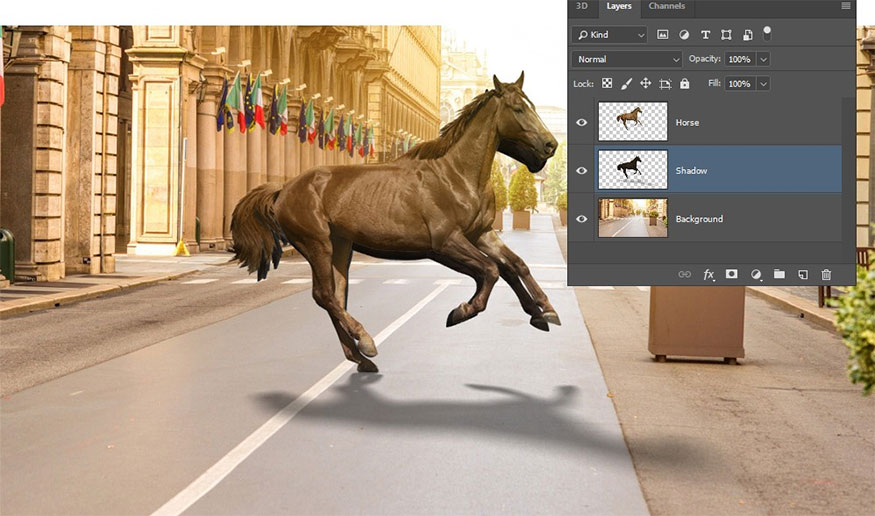Add a layer mask
875x516 pixels.
tap(731, 274)
